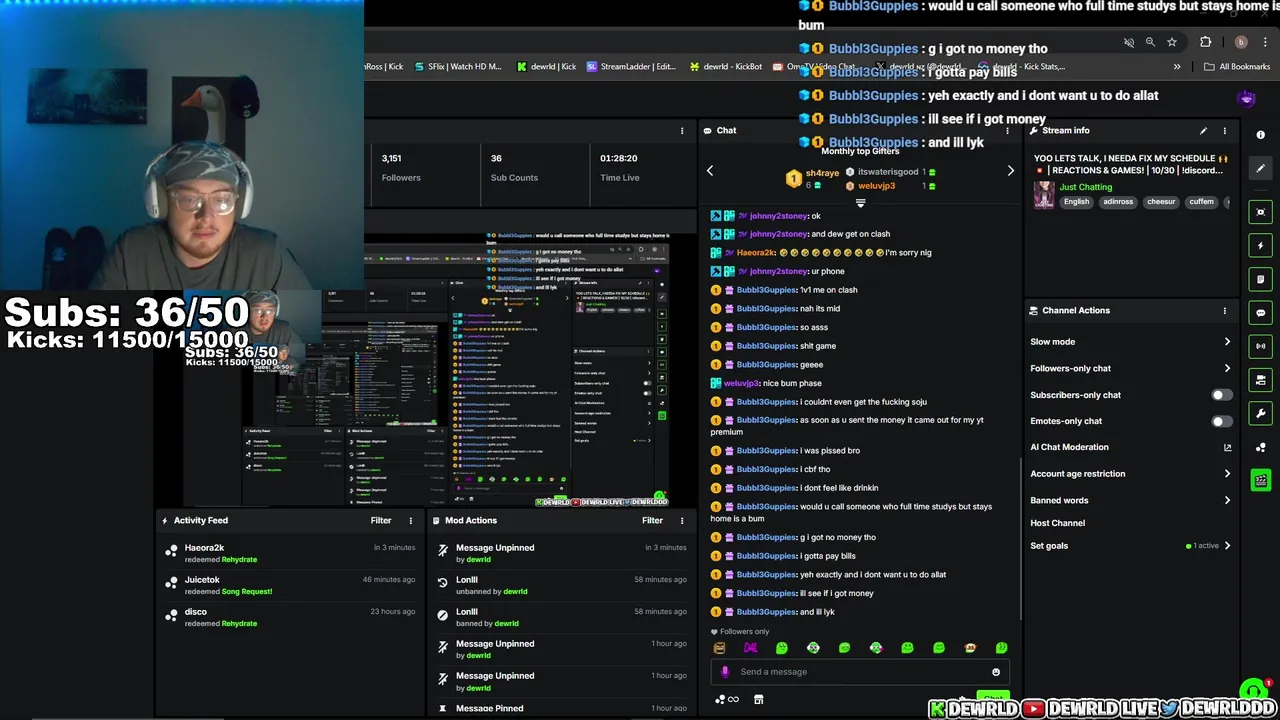1280x720 pixels.
Task: Open the emoji picker in message box
Action: point(995,672)
